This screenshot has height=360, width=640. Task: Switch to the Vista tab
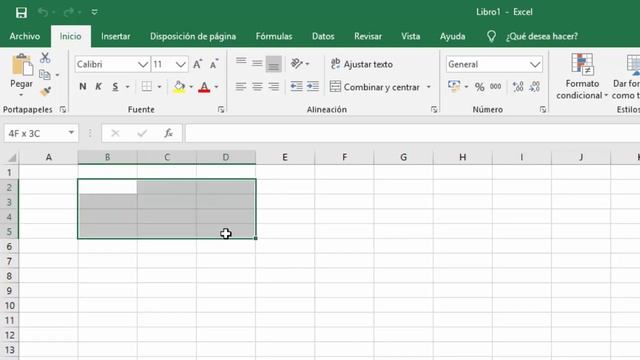[x=411, y=36]
